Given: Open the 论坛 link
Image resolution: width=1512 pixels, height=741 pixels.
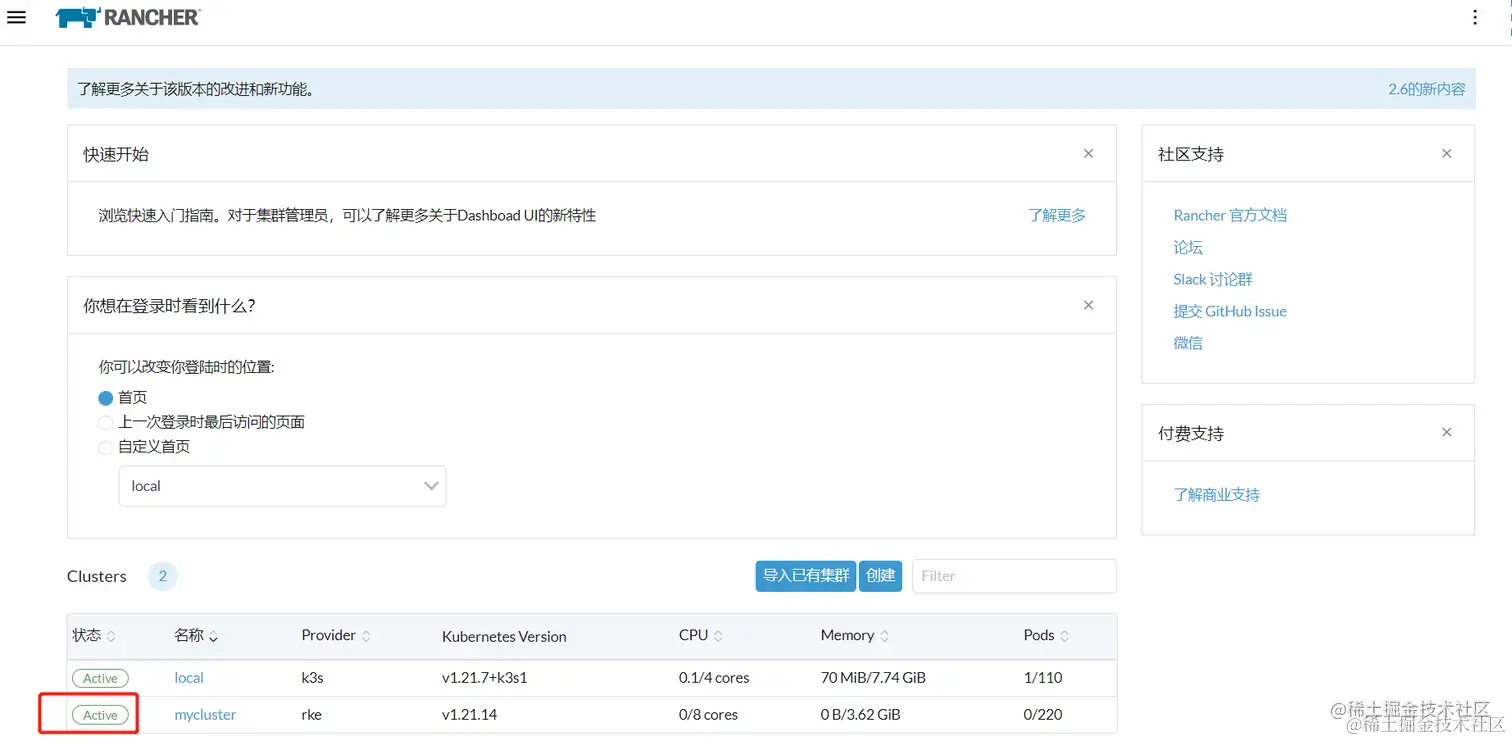Looking at the screenshot, I should 1188,247.
